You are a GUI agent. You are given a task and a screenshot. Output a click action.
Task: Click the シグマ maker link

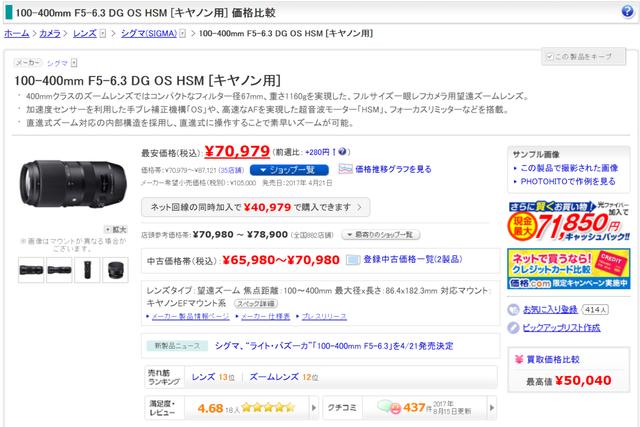coord(57,63)
